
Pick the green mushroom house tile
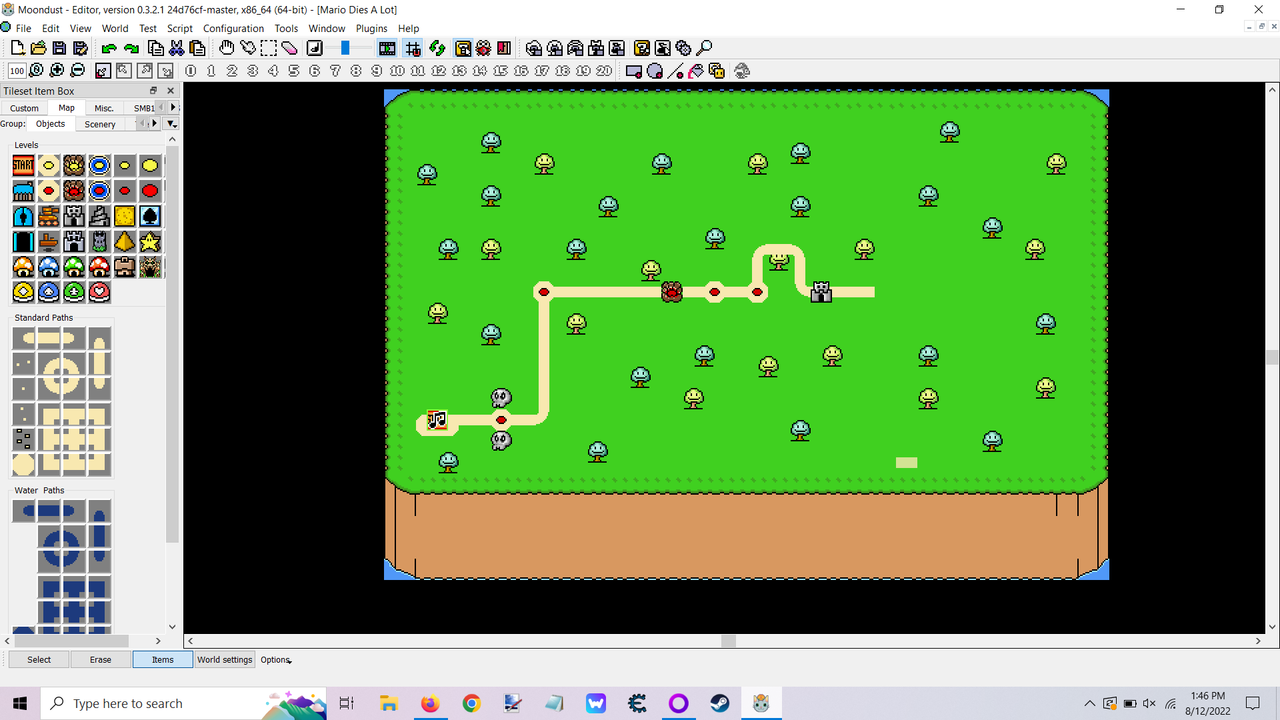point(74,267)
